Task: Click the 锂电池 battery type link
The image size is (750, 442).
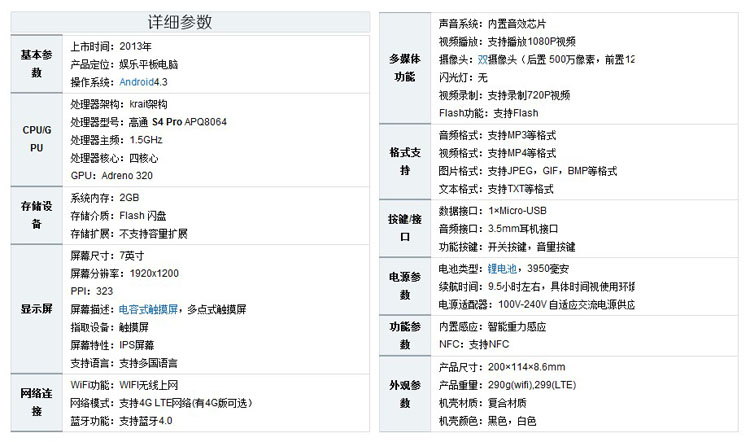Action: click(x=503, y=269)
